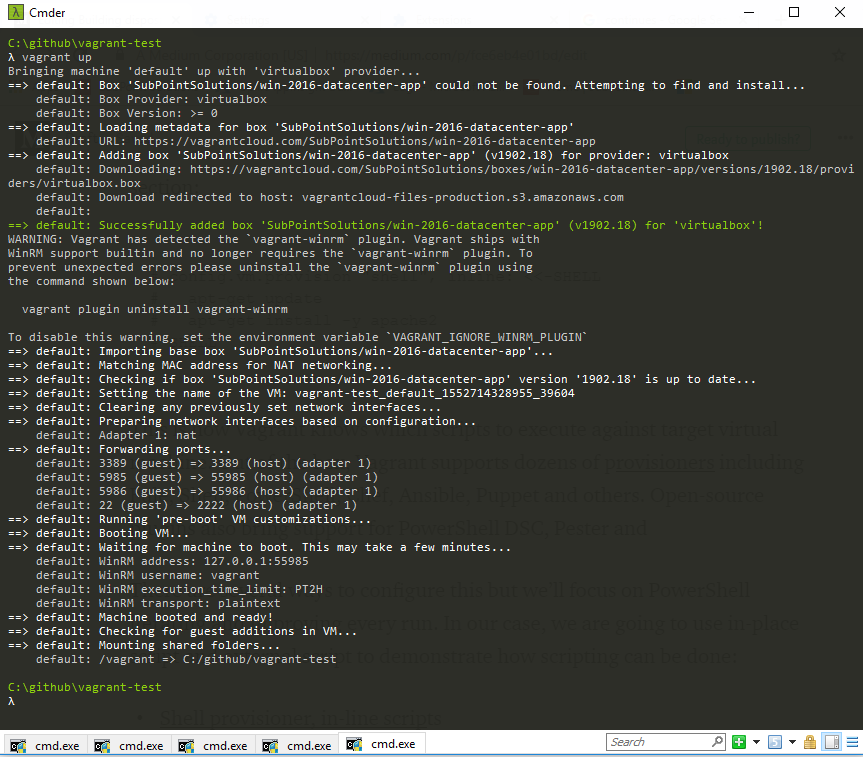The width and height of the screenshot is (863, 757).
Task: Select the second cmd.exe tab
Action: pos(129,745)
